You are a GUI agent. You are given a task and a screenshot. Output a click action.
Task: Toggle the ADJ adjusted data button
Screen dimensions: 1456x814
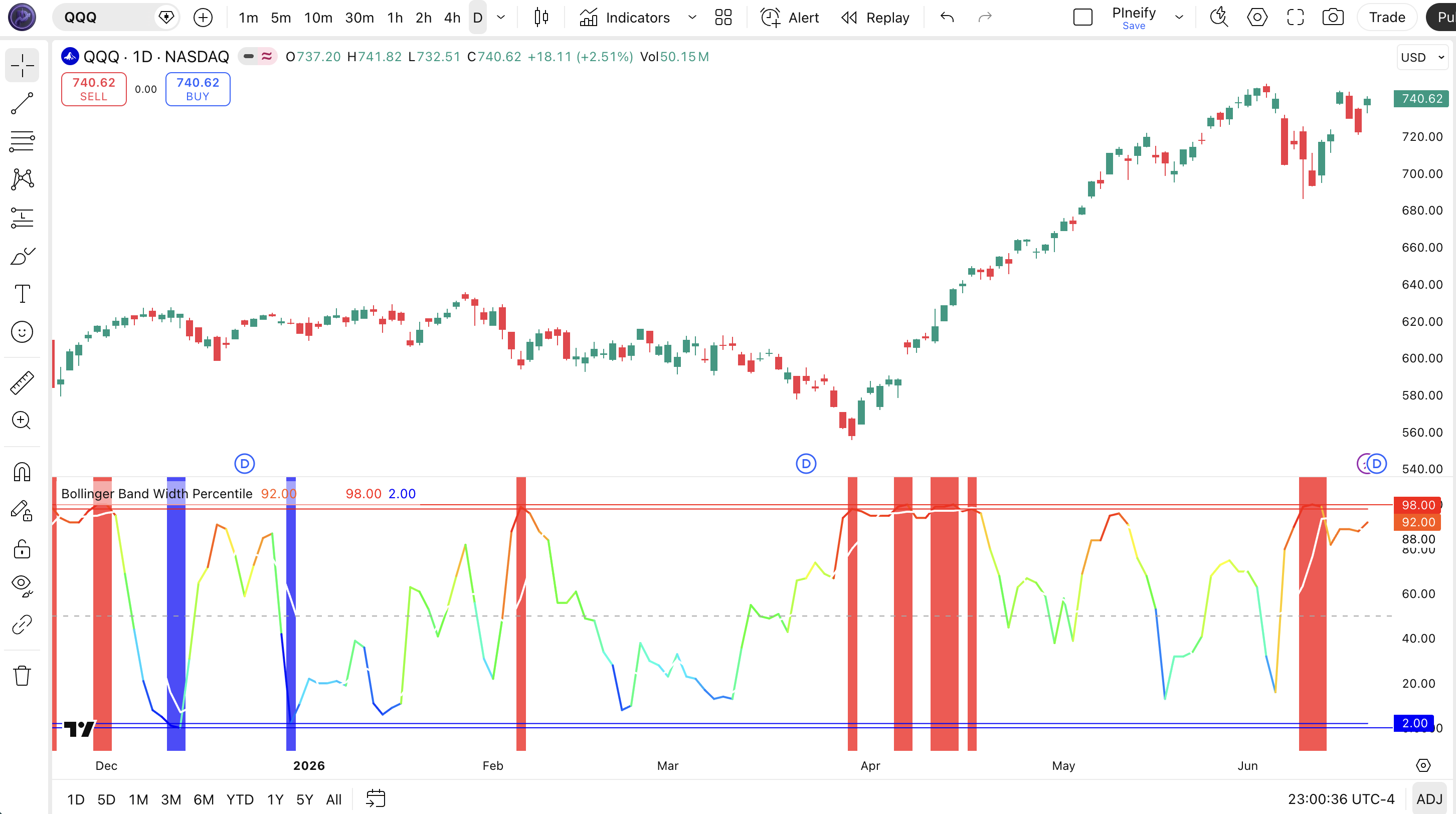pyautogui.click(x=1429, y=799)
